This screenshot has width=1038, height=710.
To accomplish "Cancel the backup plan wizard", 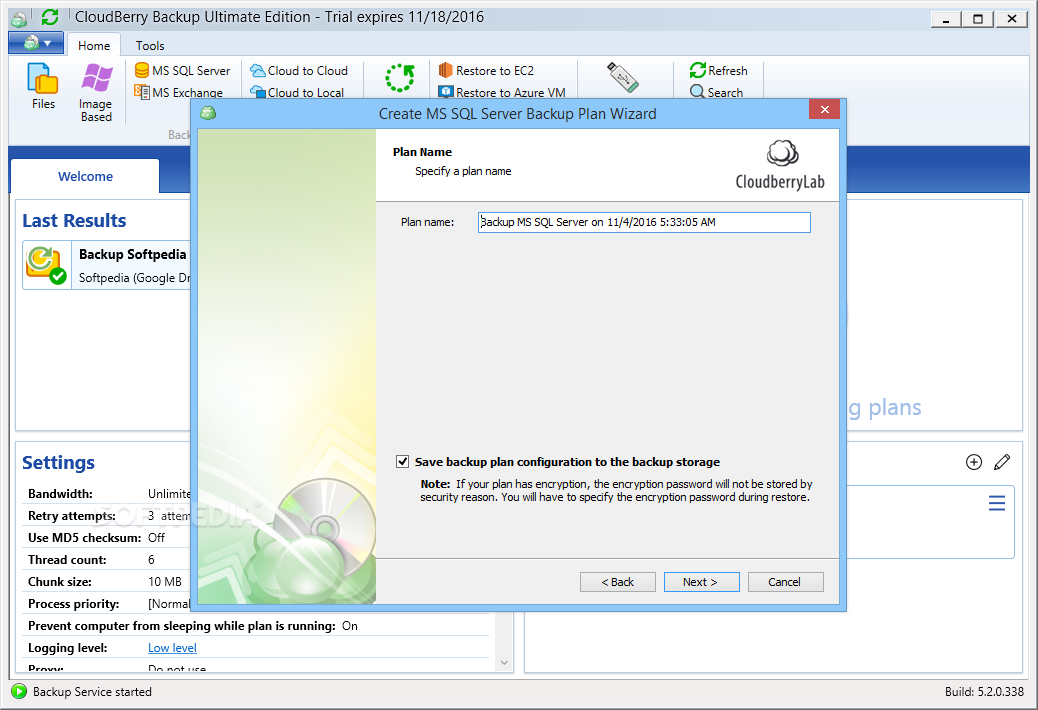I will pos(786,582).
